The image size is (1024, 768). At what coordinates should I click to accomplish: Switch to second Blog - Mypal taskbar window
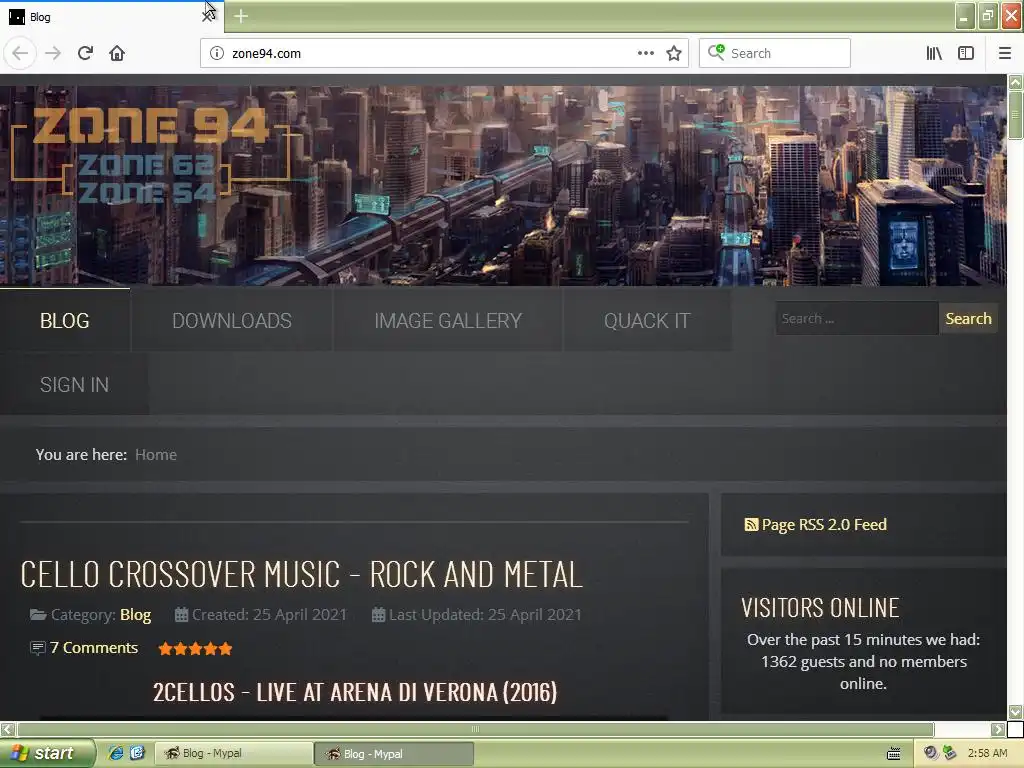pyautogui.click(x=394, y=754)
